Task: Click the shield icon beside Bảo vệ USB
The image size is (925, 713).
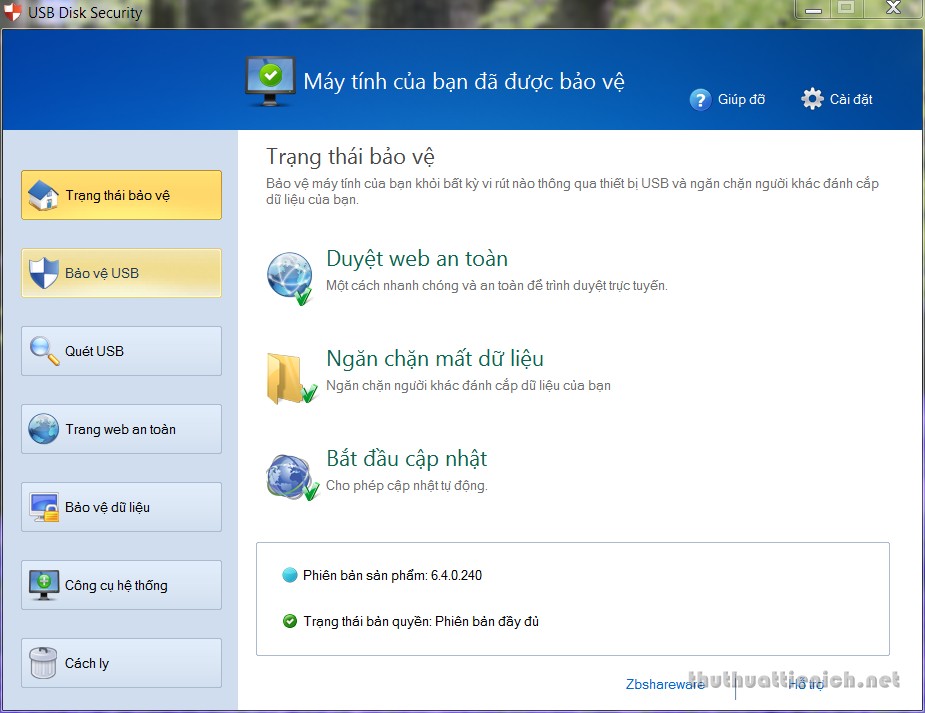Action: click(x=44, y=273)
